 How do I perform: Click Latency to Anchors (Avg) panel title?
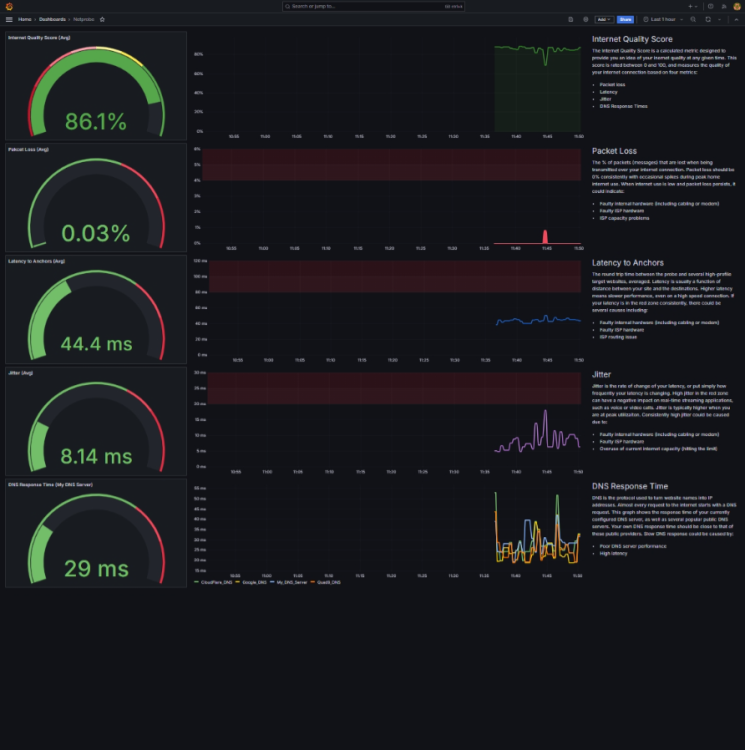click(x=36, y=261)
